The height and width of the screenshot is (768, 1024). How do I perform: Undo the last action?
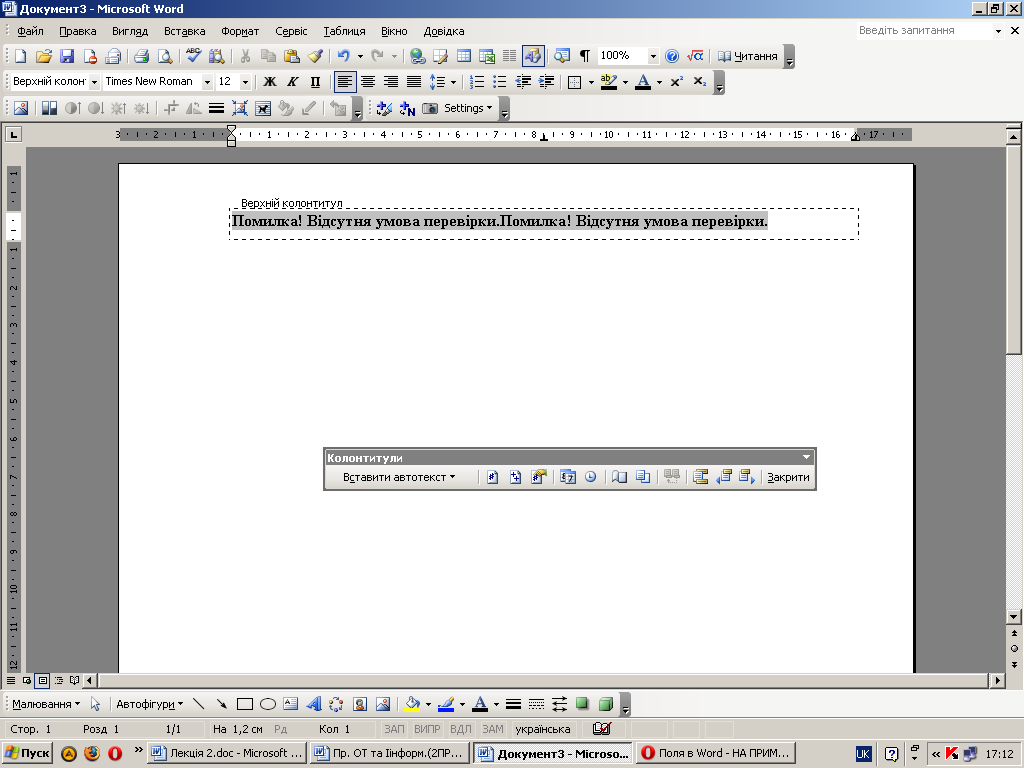point(344,56)
